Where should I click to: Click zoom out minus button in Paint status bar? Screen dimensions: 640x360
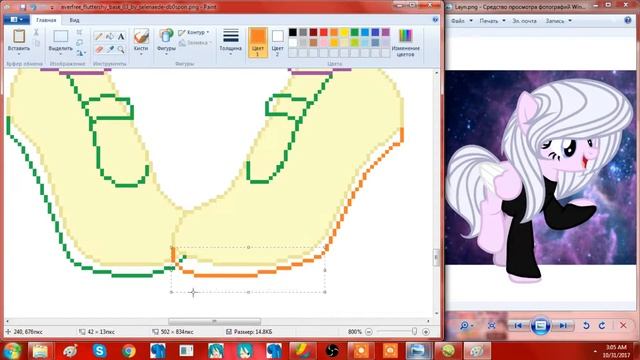click(369, 332)
